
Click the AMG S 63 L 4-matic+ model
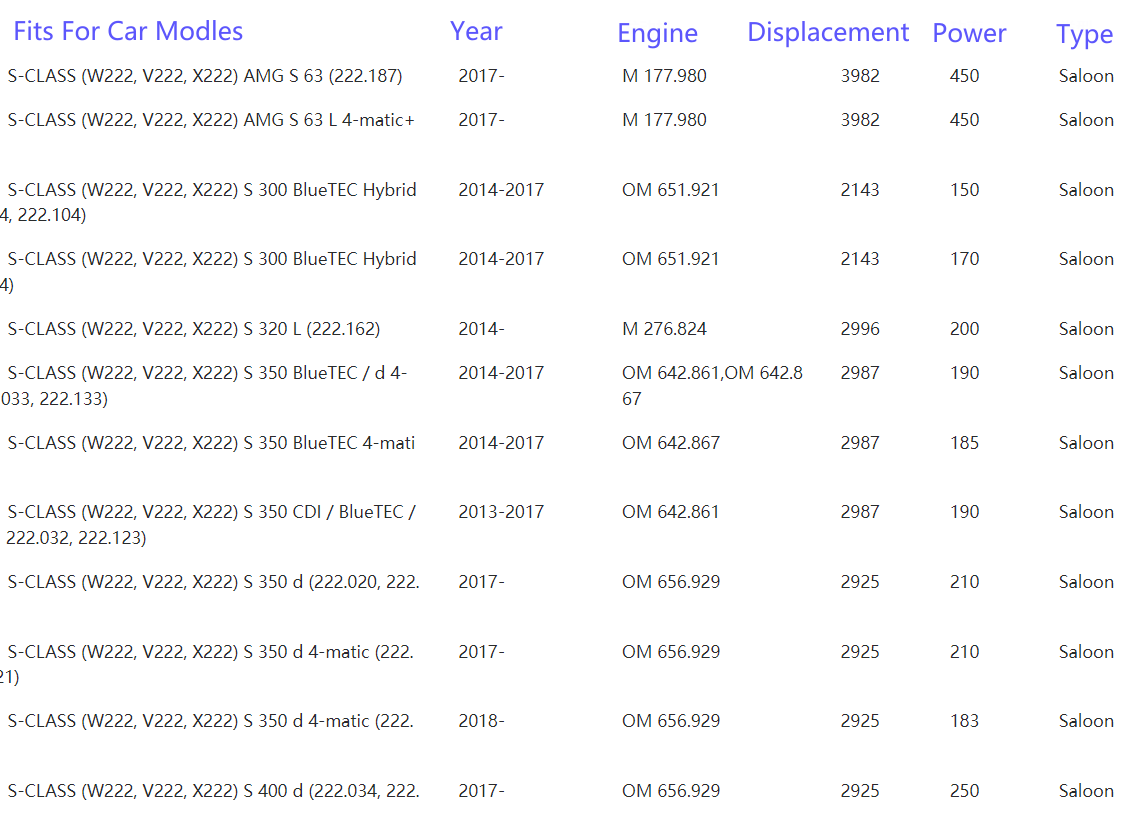point(211,120)
